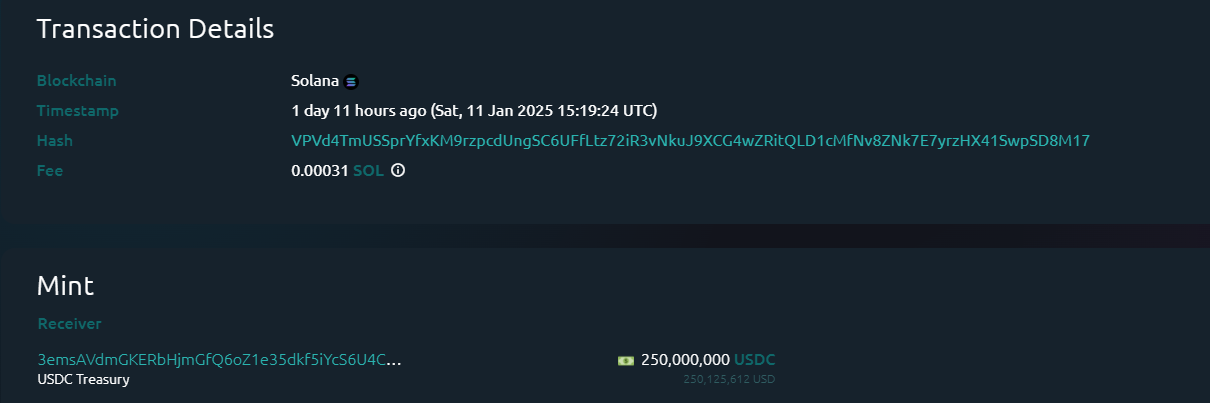Click the Mint section heading

tap(65, 286)
